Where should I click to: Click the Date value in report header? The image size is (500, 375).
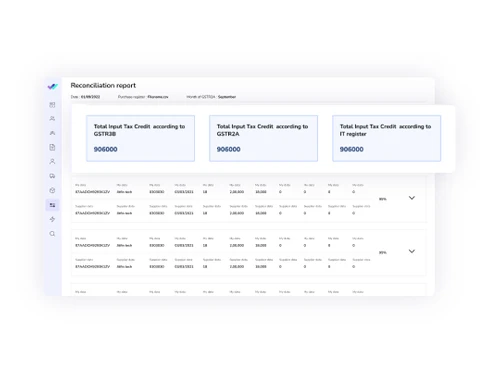click(90, 97)
